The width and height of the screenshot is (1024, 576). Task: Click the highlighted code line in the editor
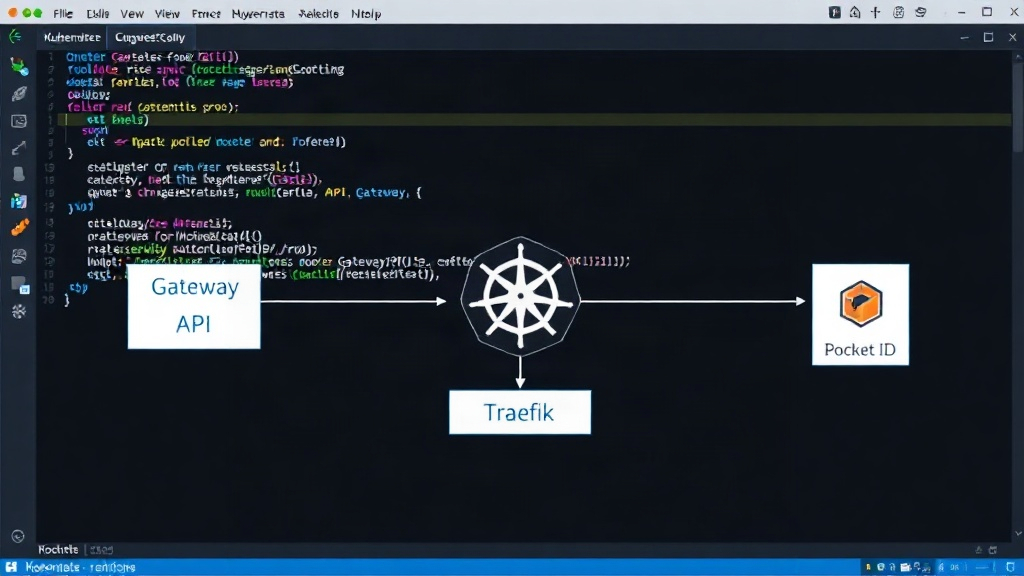click(x=534, y=120)
